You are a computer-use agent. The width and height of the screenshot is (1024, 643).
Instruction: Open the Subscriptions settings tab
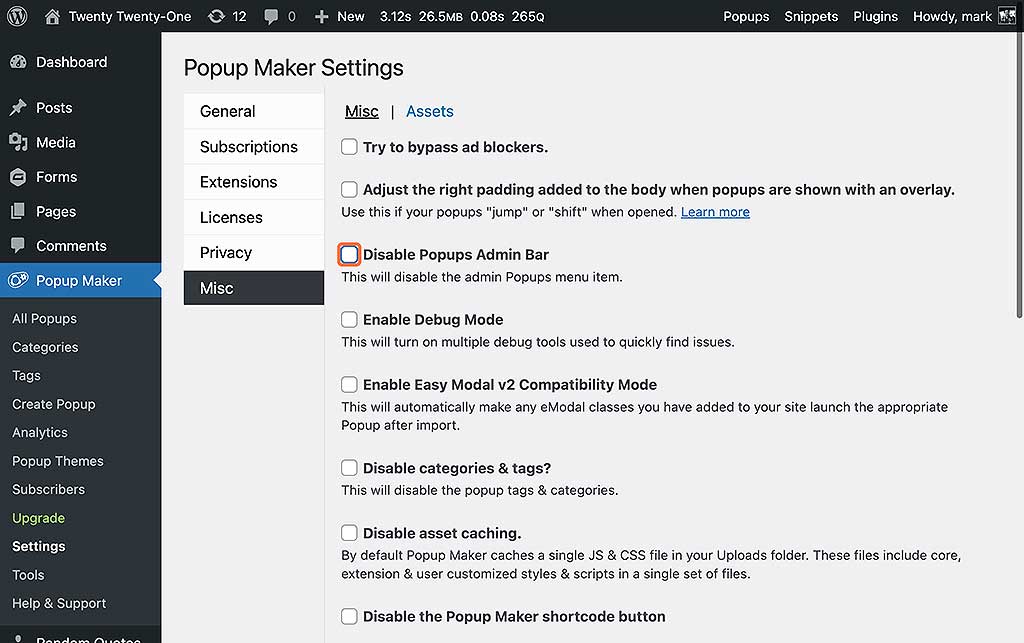(254, 147)
